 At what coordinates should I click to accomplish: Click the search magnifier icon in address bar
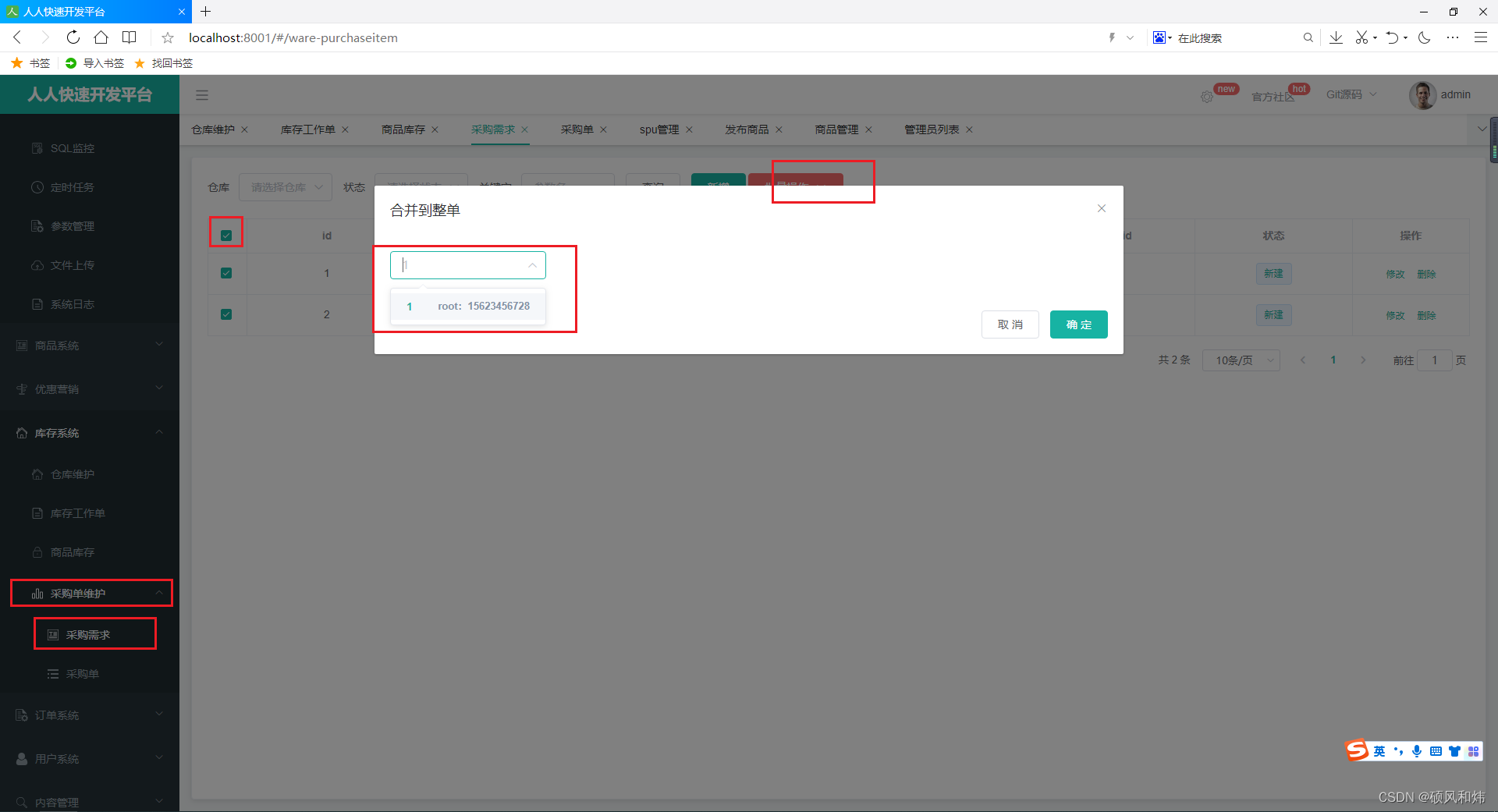1308,37
